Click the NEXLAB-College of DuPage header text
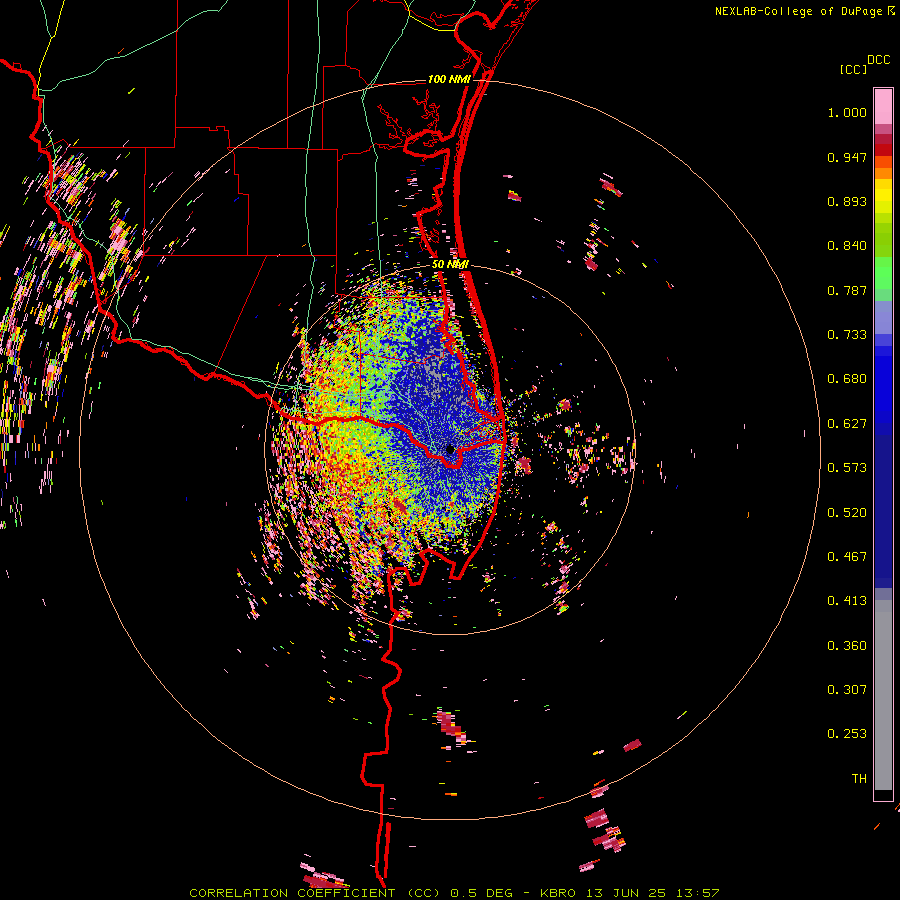Image resolution: width=900 pixels, height=900 pixels. (x=799, y=11)
